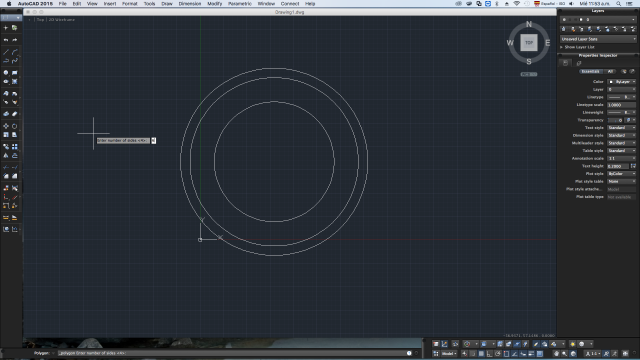This screenshot has height=360, width=640.
Task: Click the Essentials properties button
Action: [590, 71]
